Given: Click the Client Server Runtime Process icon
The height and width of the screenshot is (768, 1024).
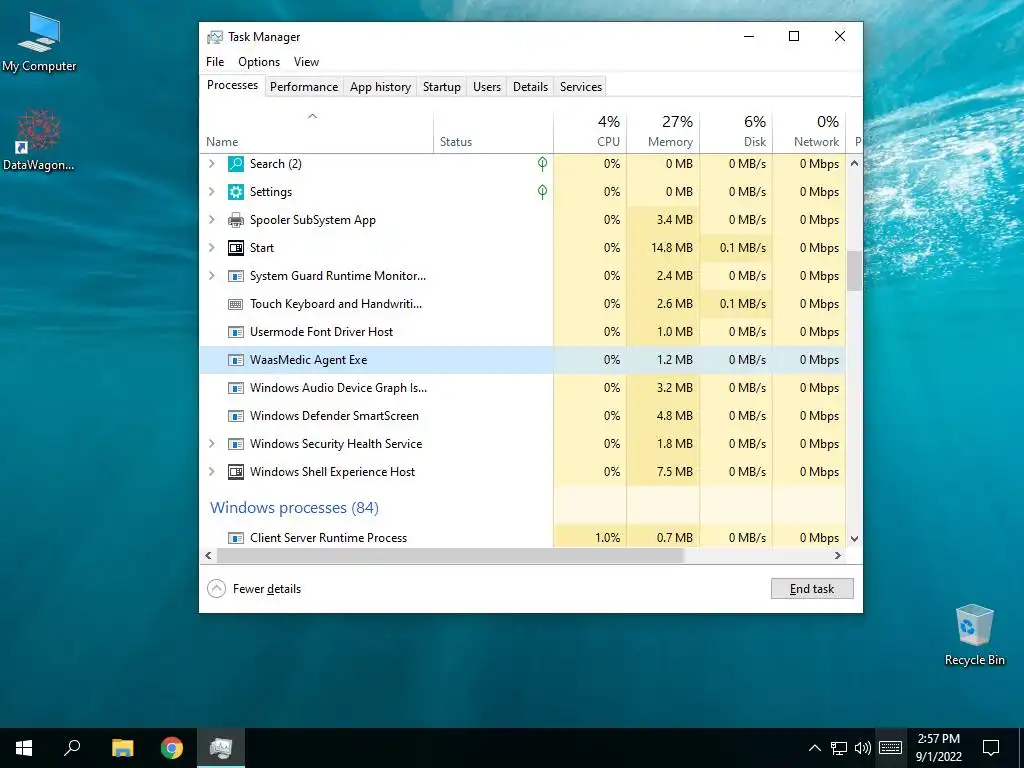Looking at the screenshot, I should pyautogui.click(x=235, y=538).
